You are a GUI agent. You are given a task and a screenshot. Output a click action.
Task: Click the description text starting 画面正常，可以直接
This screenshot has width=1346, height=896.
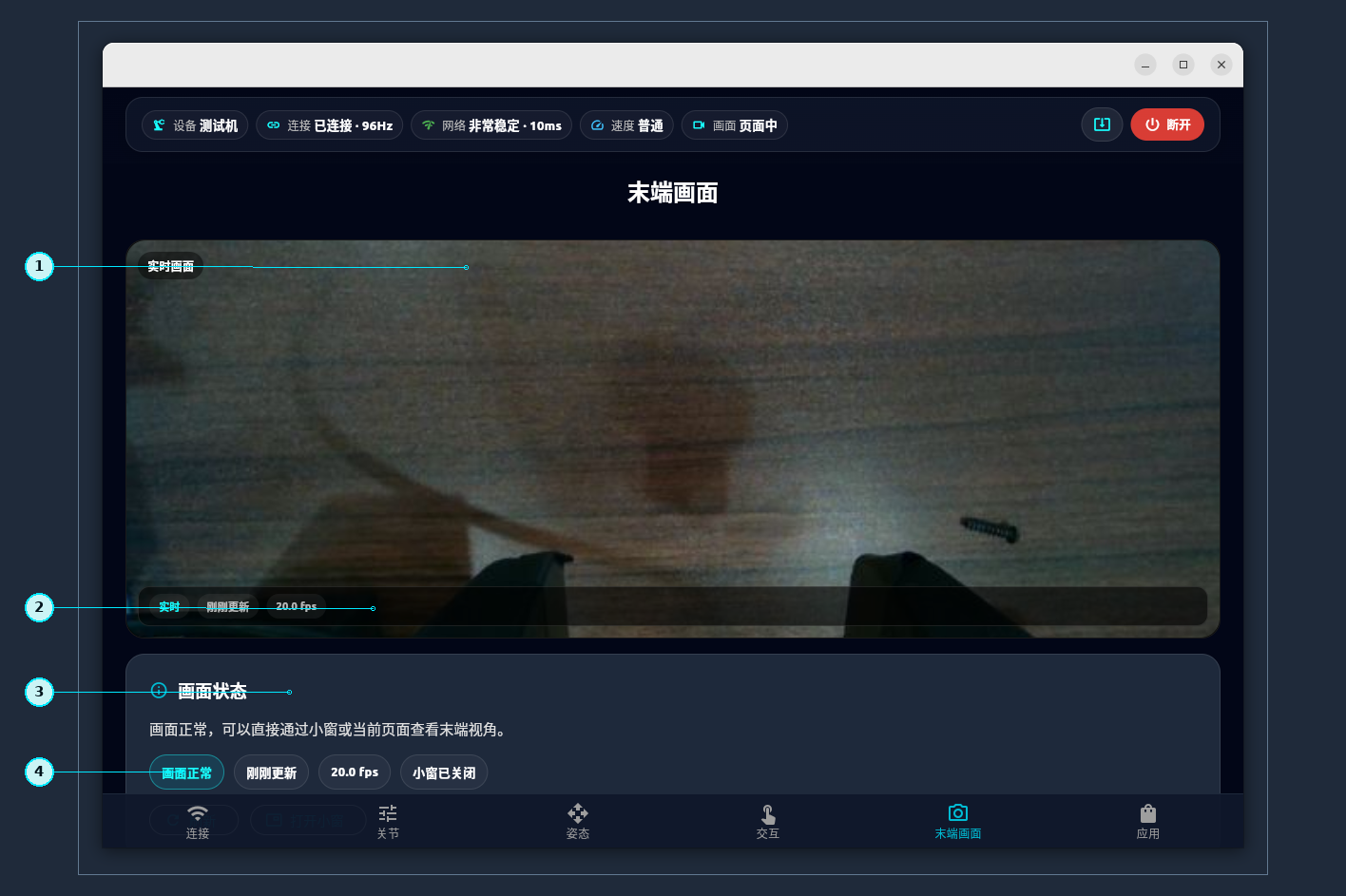330,730
